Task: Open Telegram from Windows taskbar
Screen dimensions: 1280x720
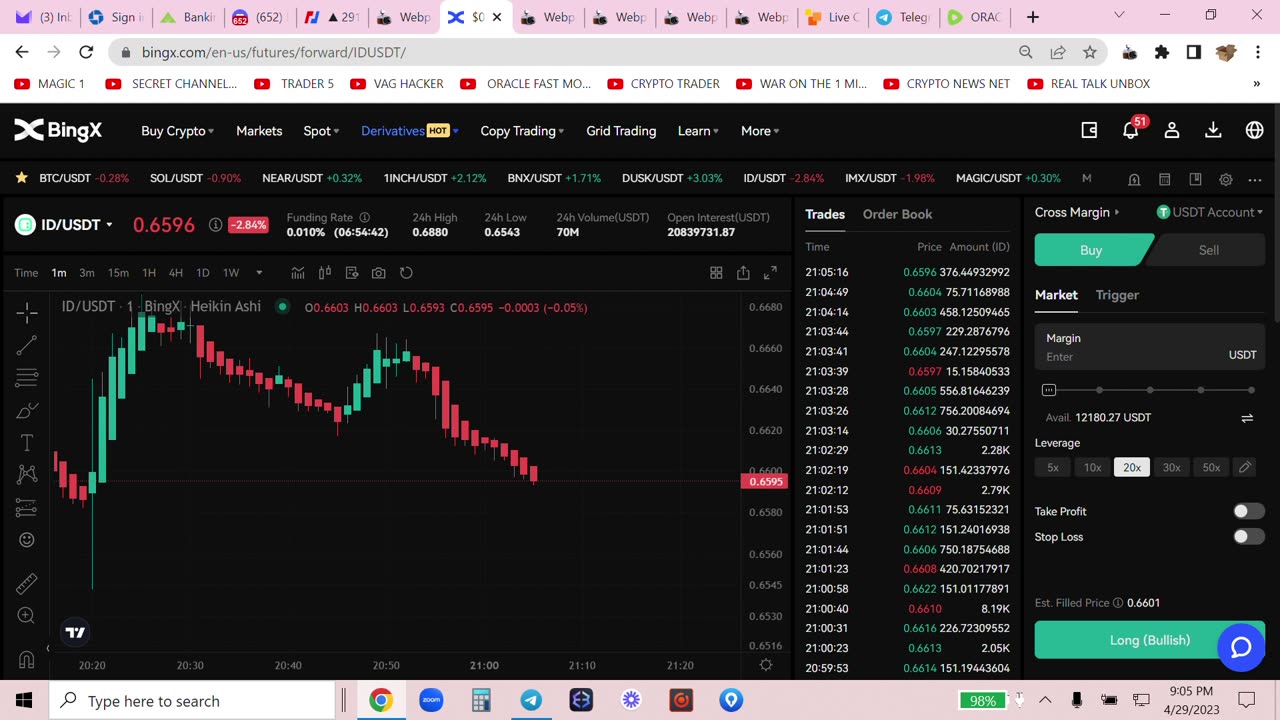Action: tap(531, 700)
